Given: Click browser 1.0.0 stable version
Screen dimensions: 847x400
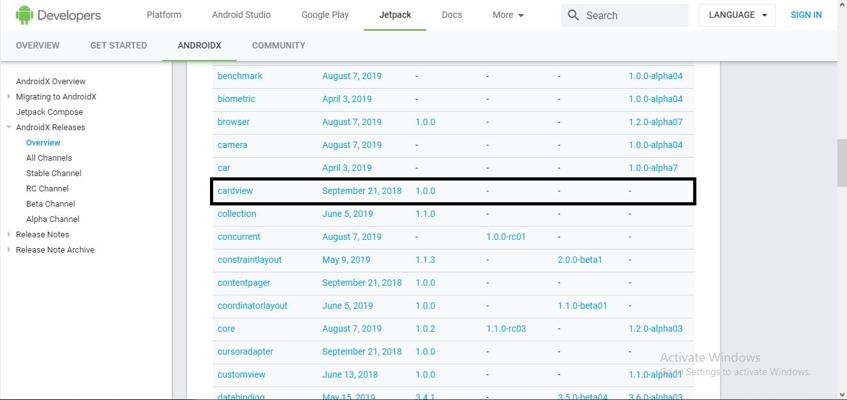Looking at the screenshot, I should pos(425,122).
